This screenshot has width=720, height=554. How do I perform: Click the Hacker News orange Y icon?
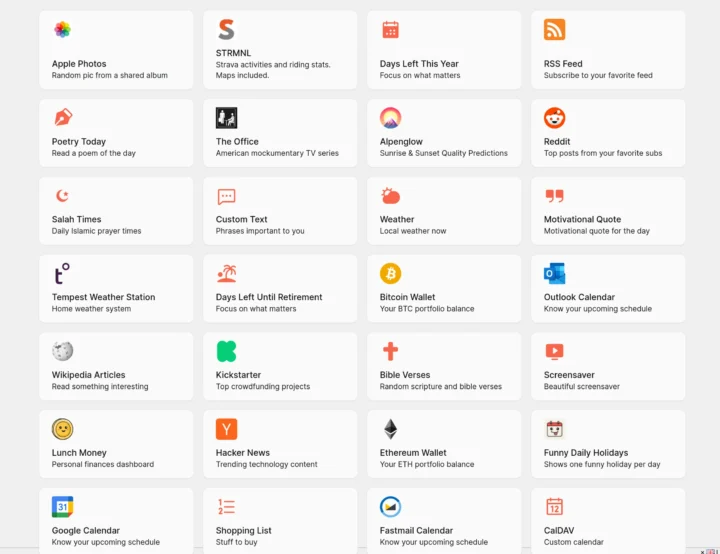(226, 429)
